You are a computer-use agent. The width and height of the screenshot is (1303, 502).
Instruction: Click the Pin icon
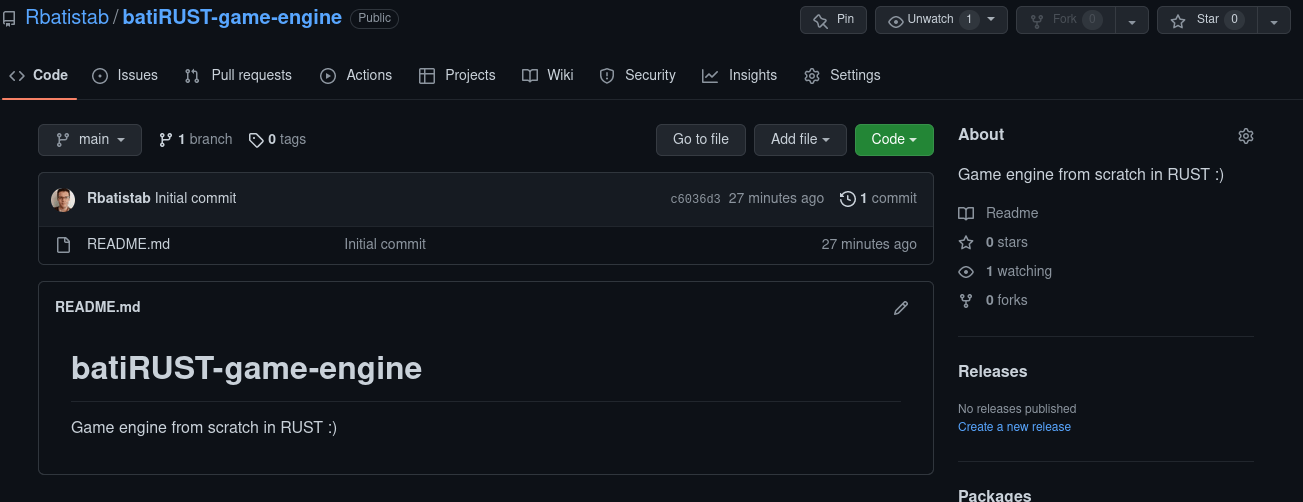[821, 20]
